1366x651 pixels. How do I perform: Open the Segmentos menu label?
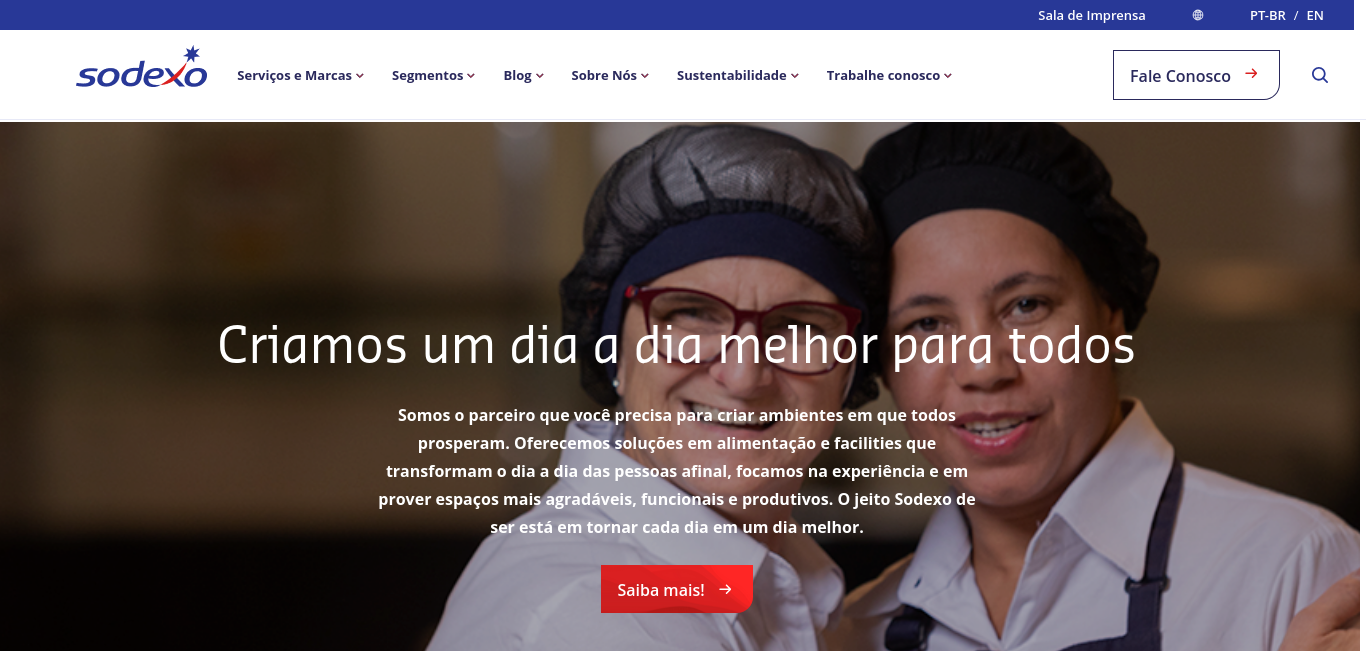point(427,75)
